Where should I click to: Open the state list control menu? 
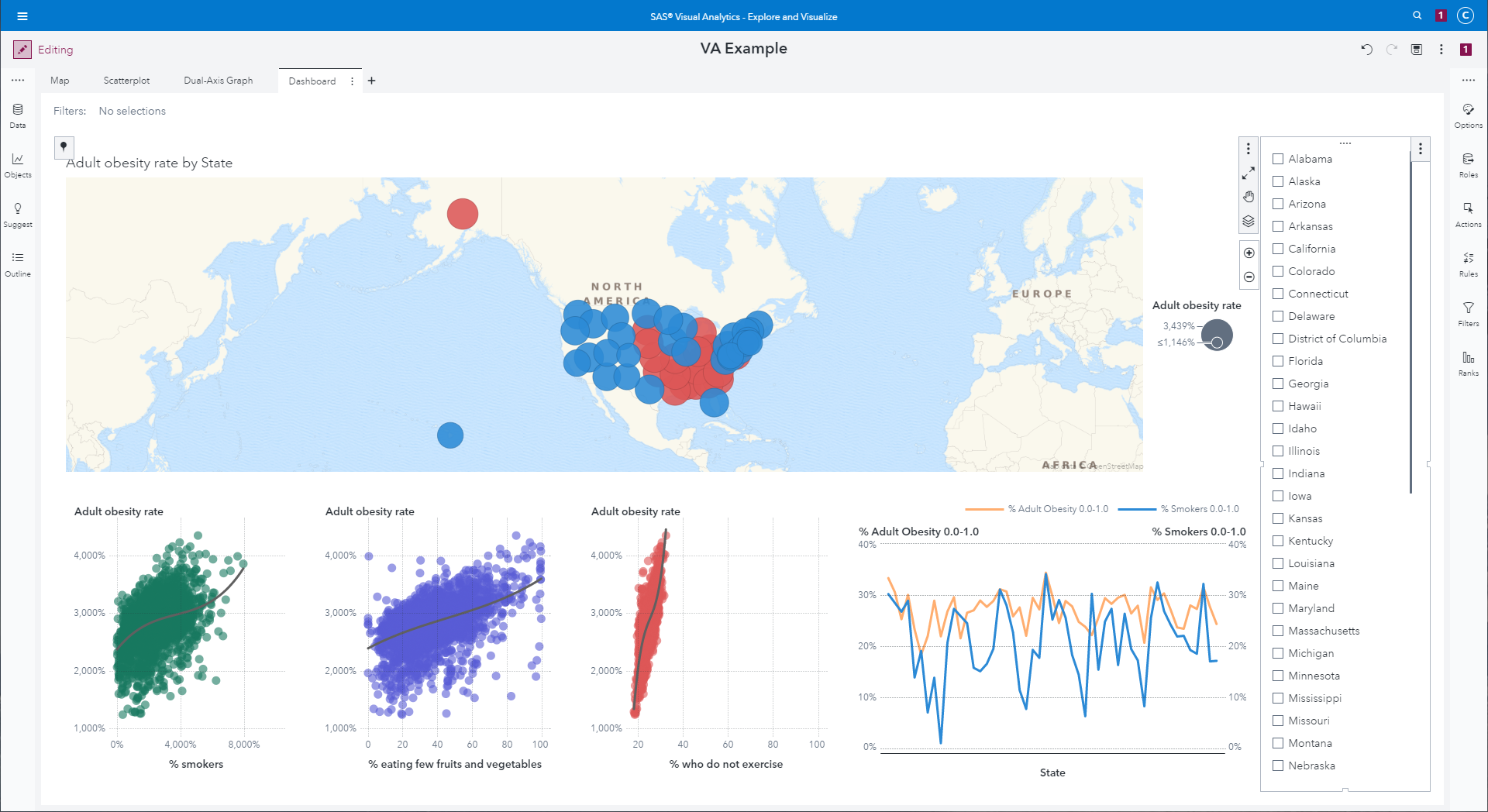click(1421, 149)
